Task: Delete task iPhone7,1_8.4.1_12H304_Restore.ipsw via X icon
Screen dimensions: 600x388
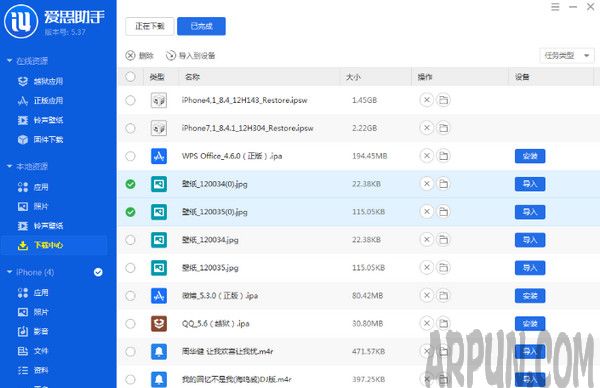Action: point(427,128)
